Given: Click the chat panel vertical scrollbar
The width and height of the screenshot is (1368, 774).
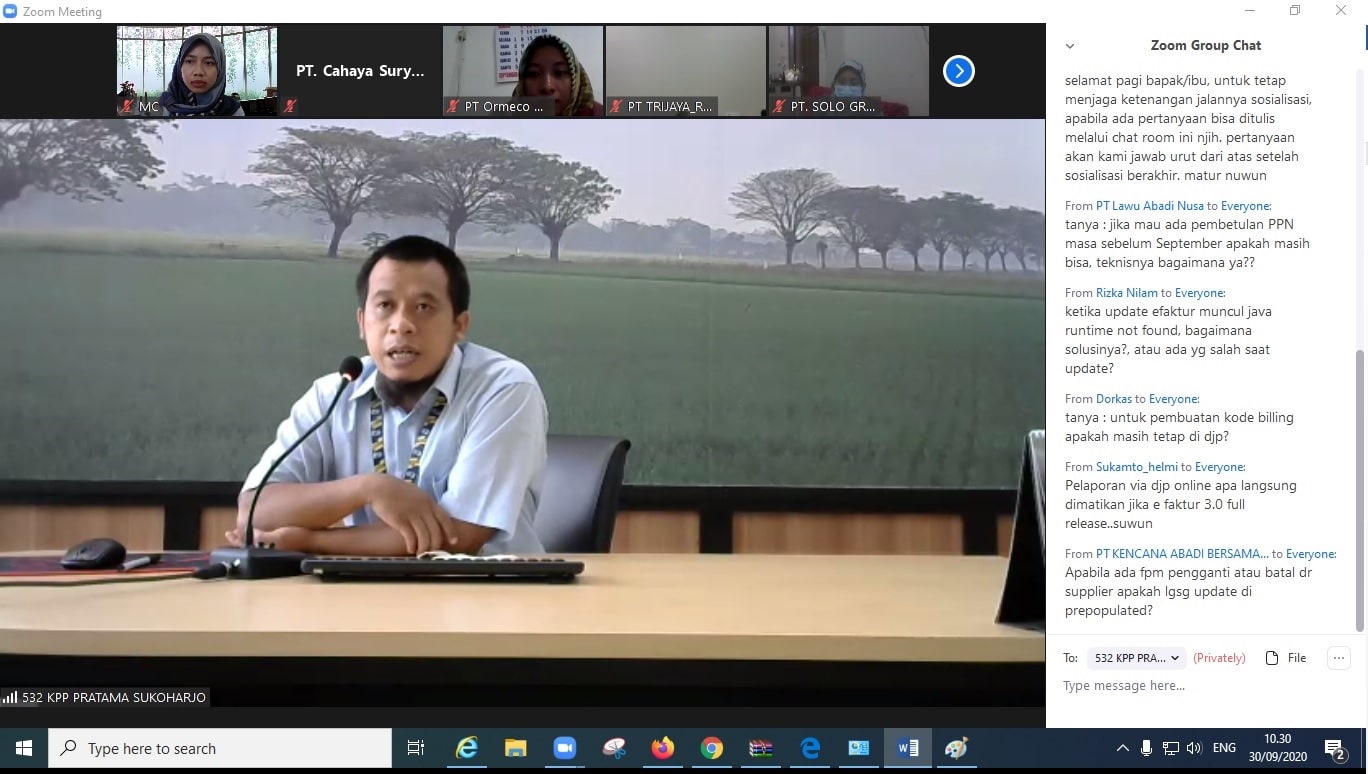Looking at the screenshot, I should [1359, 490].
